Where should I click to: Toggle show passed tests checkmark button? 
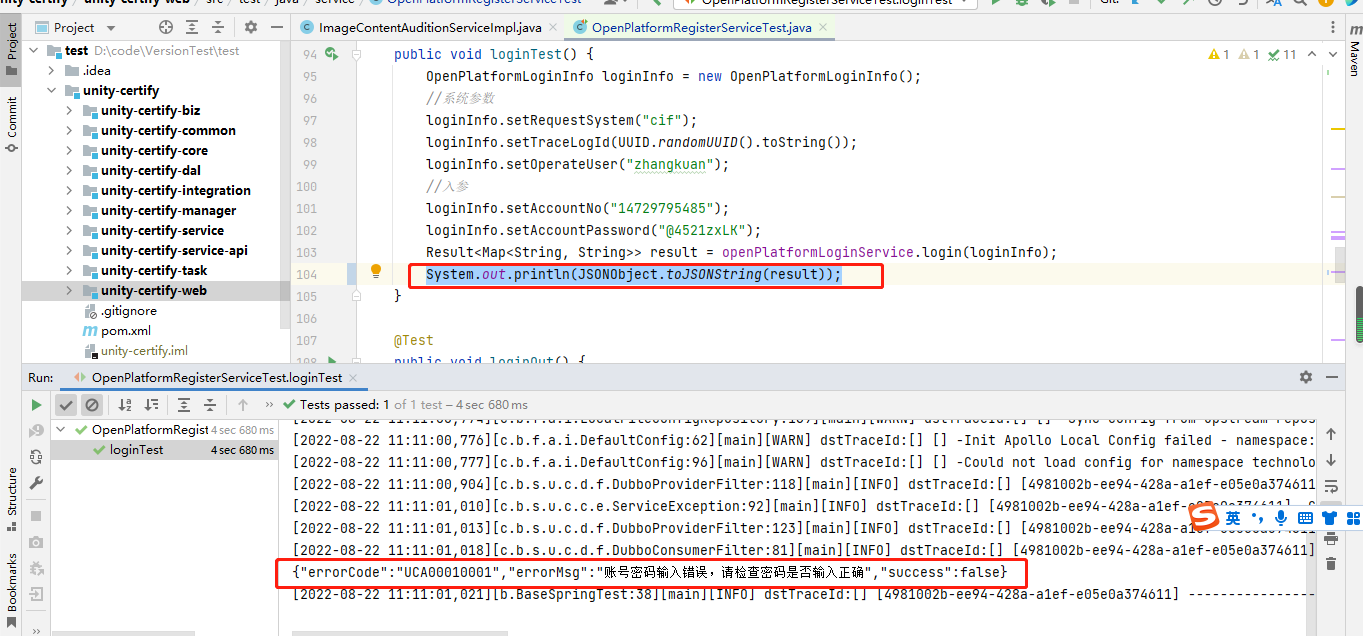pos(66,405)
